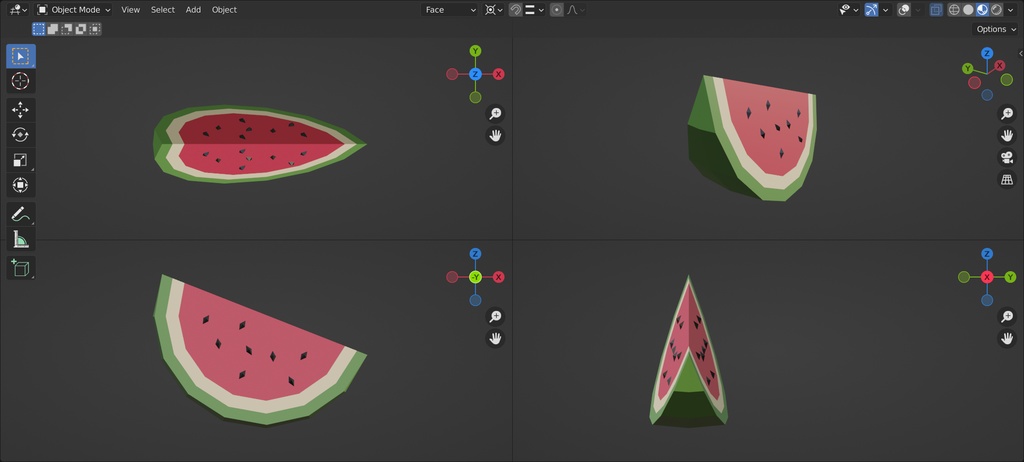Set selection mode to Invert selection

[x=81, y=29]
